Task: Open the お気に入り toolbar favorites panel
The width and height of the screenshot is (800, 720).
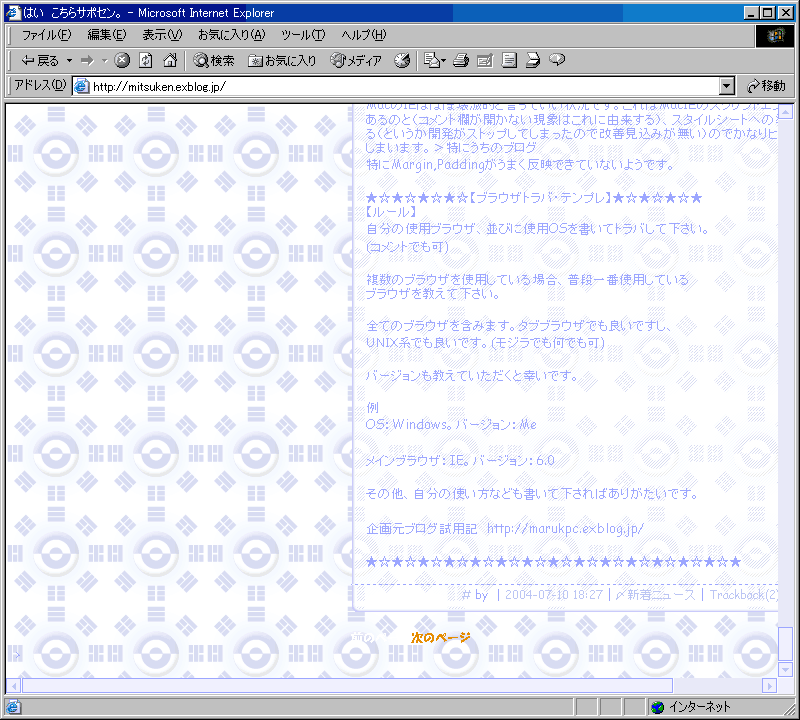Action: point(282,61)
